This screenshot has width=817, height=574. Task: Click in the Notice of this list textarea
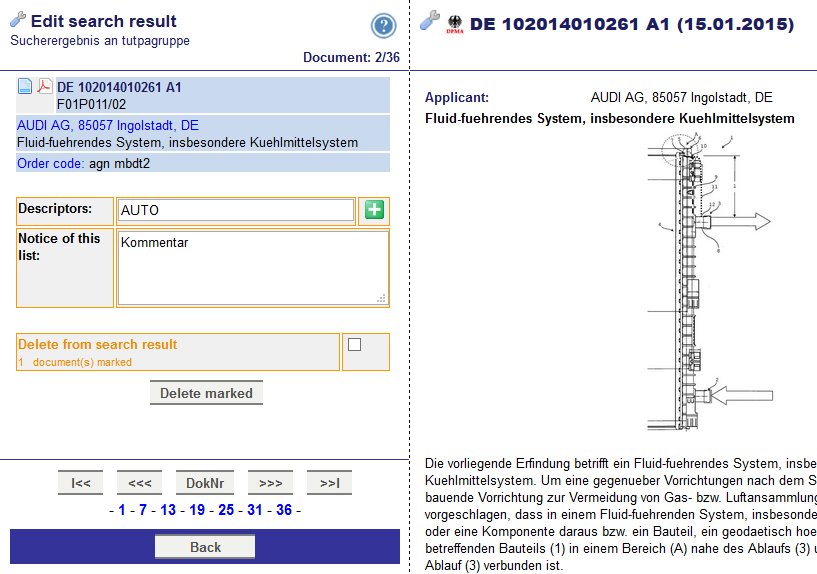(x=253, y=268)
